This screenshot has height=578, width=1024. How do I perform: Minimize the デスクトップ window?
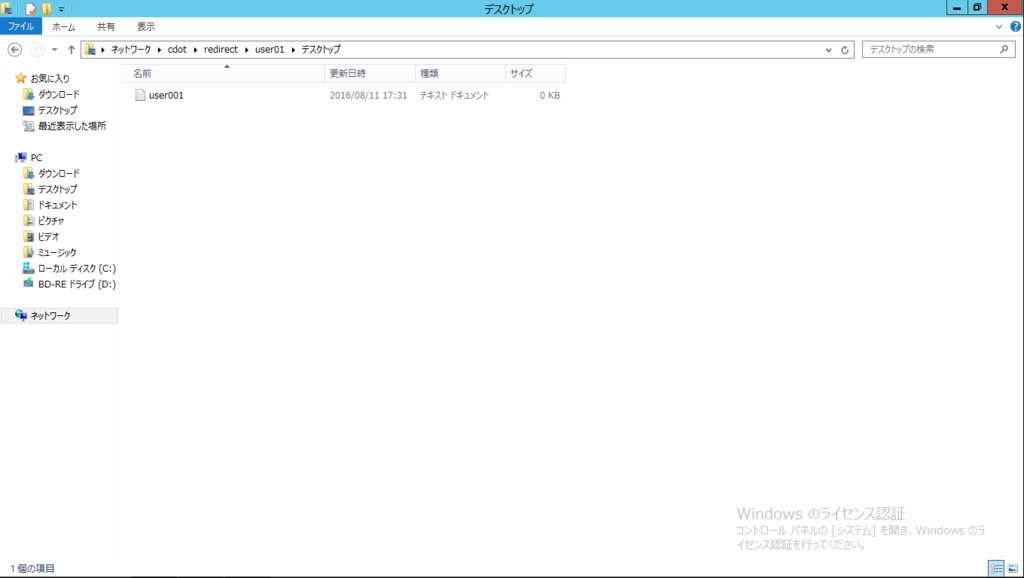pos(957,8)
